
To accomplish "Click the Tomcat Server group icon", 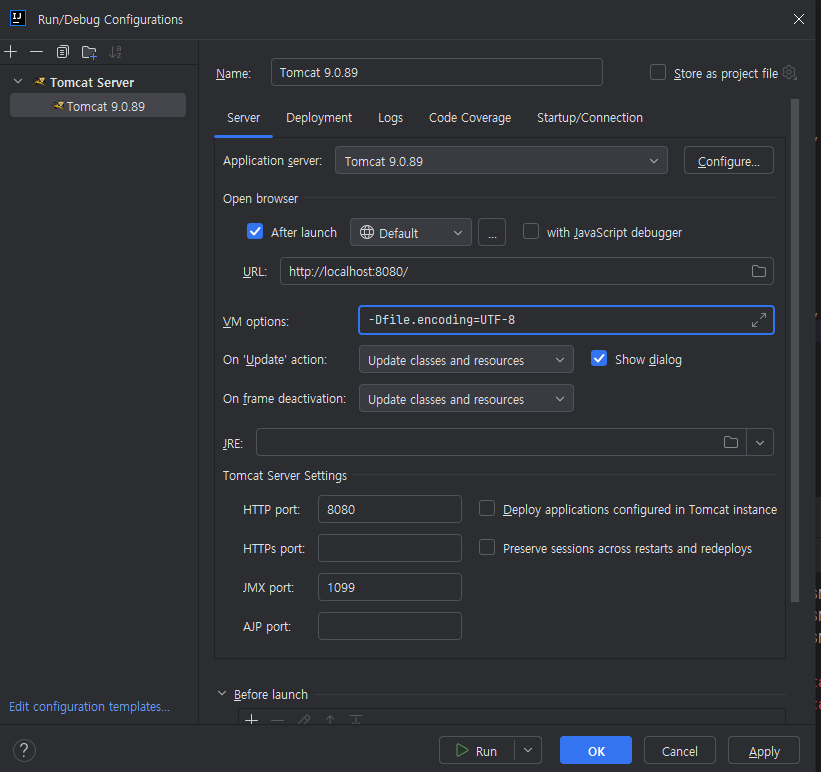I will tap(39, 82).
